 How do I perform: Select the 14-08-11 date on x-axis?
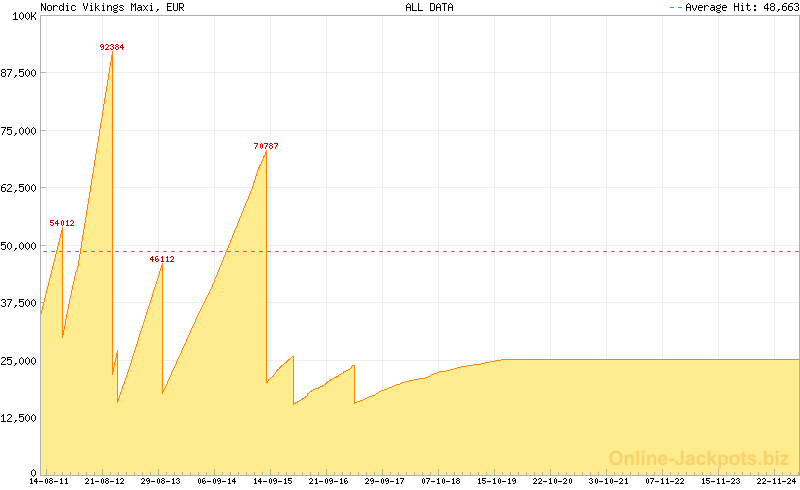[x=49, y=481]
